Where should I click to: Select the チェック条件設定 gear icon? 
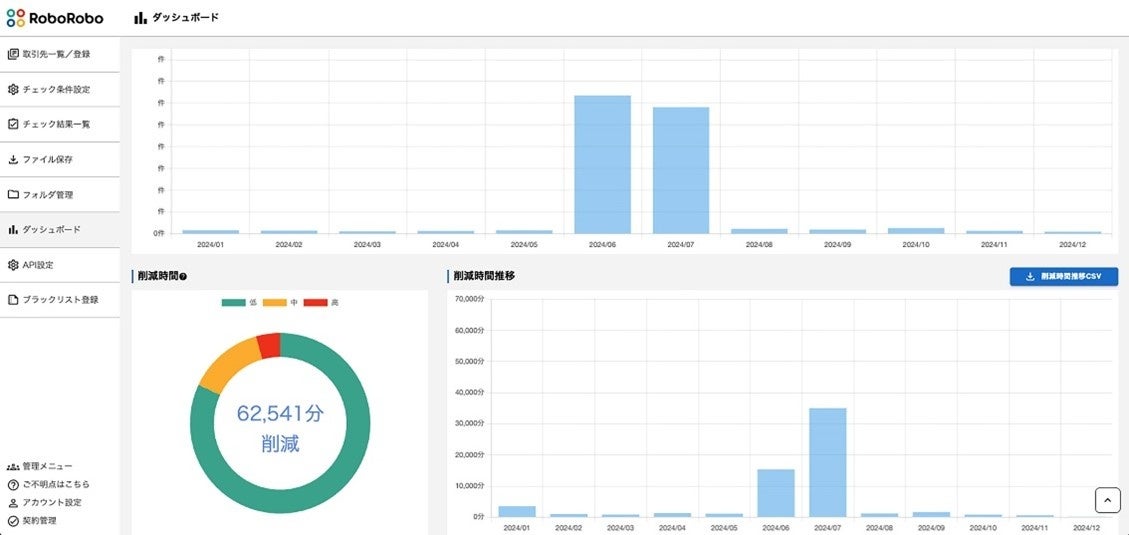point(13,89)
